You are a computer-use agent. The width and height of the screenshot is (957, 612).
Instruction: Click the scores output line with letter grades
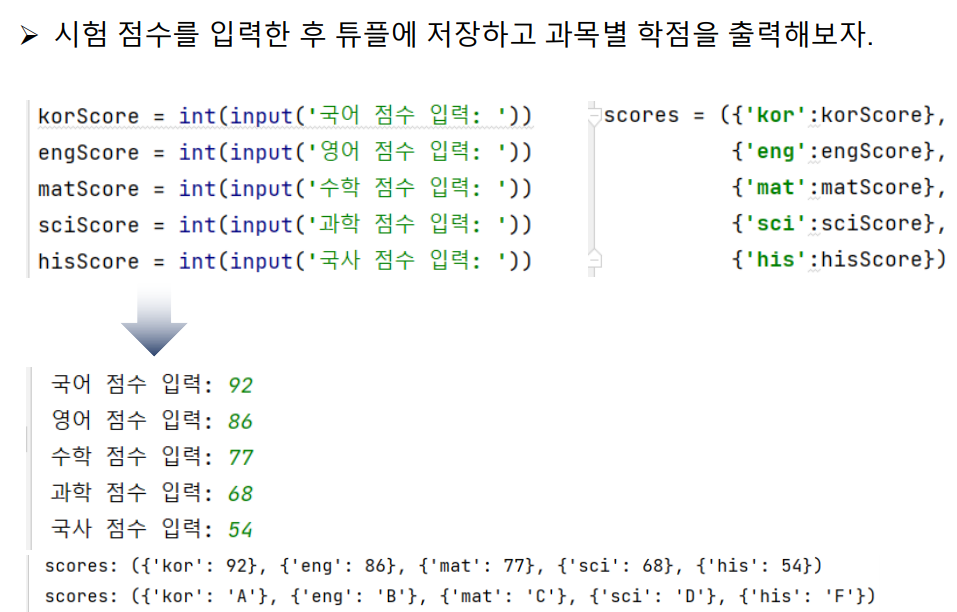click(460, 596)
